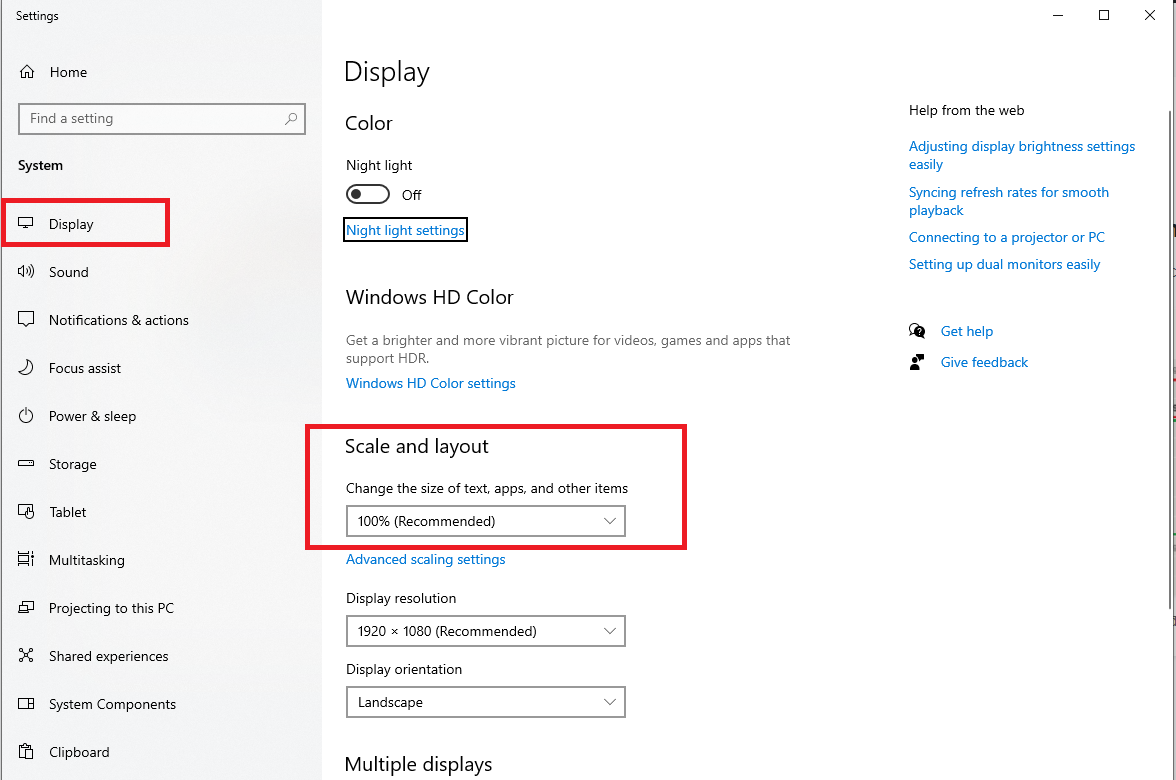Open System Components settings

[x=112, y=704]
